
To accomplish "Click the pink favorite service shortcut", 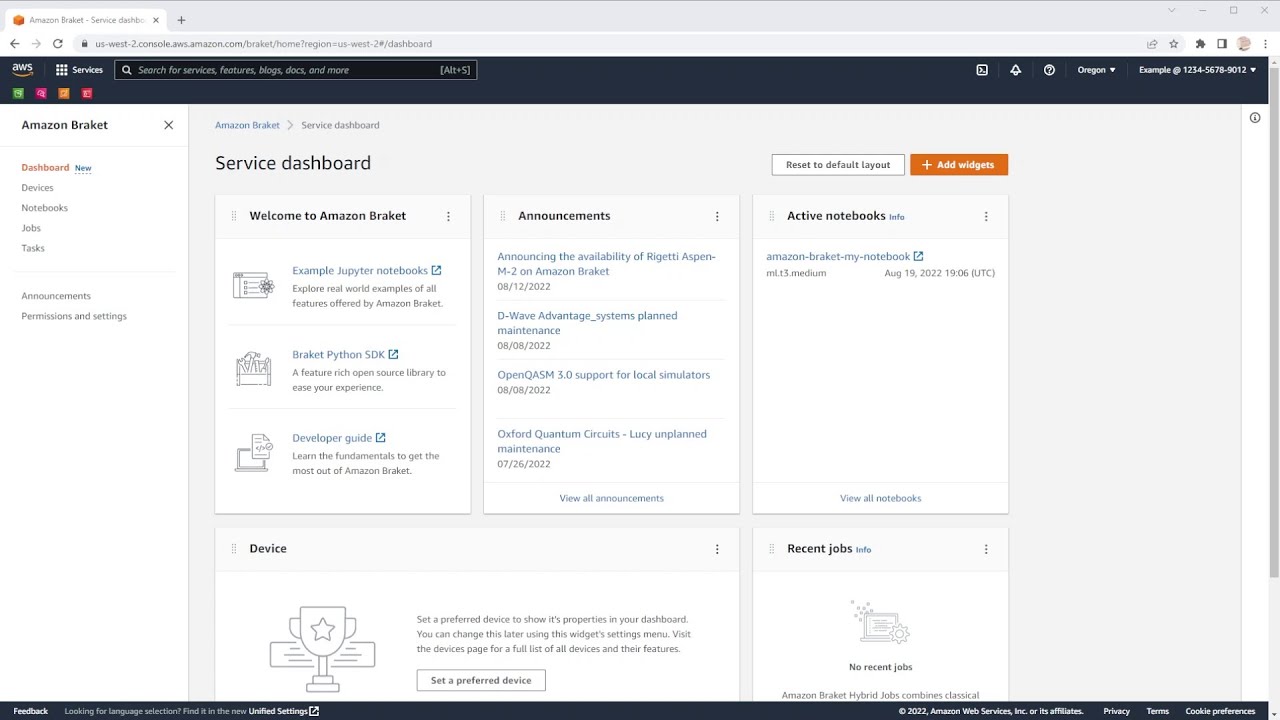I will pyautogui.click(x=41, y=93).
